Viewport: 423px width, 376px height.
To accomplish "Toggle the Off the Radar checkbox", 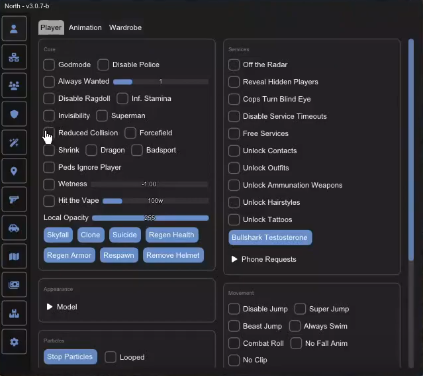I will click(x=234, y=65).
